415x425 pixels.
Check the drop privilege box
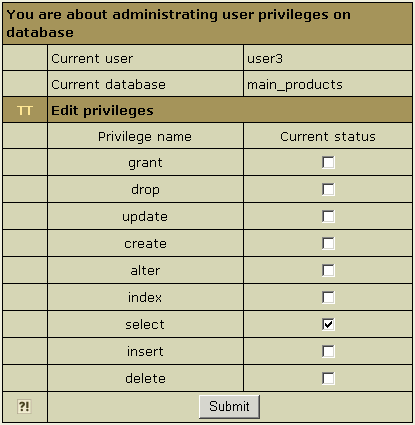point(328,190)
